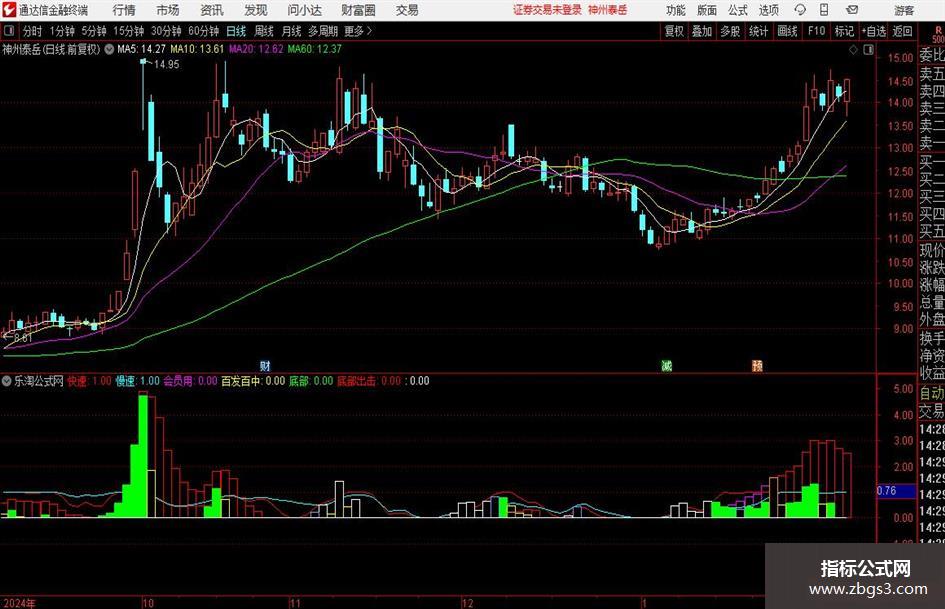Image resolution: width=945 pixels, height=609 pixels.
Task: Click the MA10: 13.61 value label
Action: coord(197,49)
